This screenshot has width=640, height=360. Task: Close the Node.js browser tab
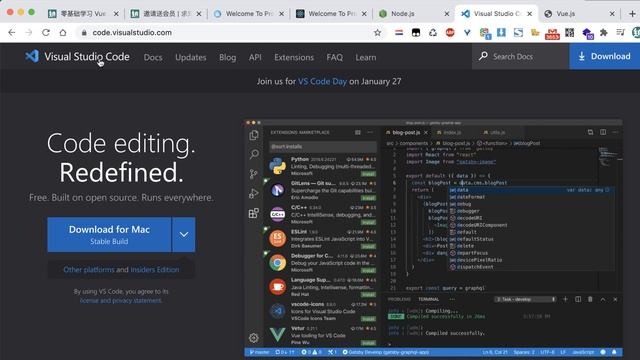point(447,13)
